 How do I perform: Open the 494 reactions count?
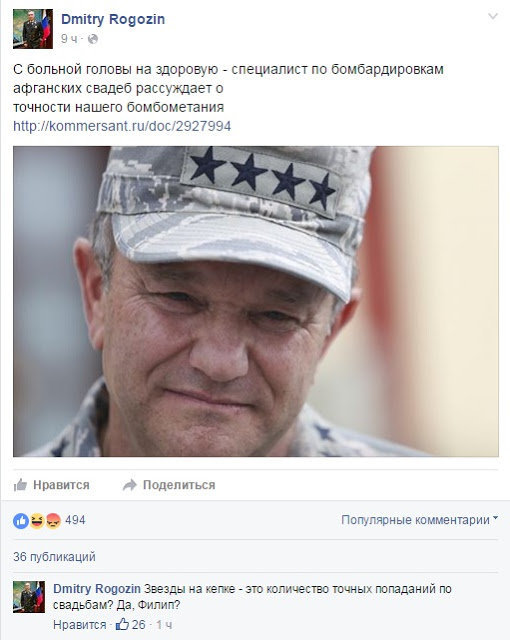point(75,520)
